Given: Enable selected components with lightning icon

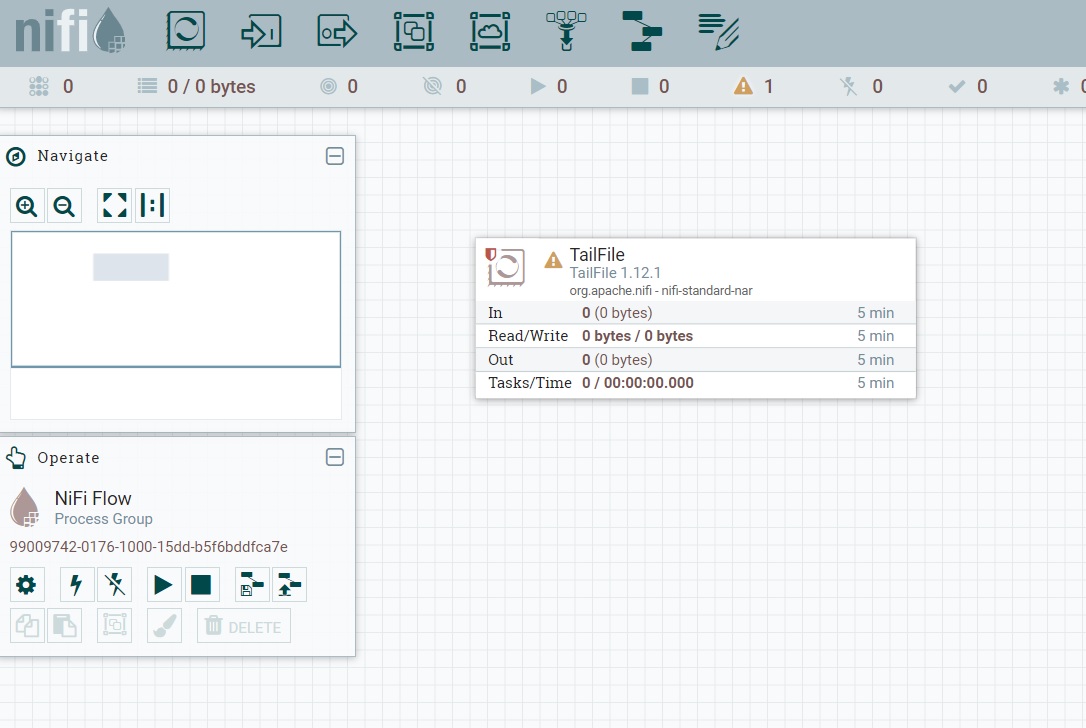Looking at the screenshot, I should tap(77, 585).
